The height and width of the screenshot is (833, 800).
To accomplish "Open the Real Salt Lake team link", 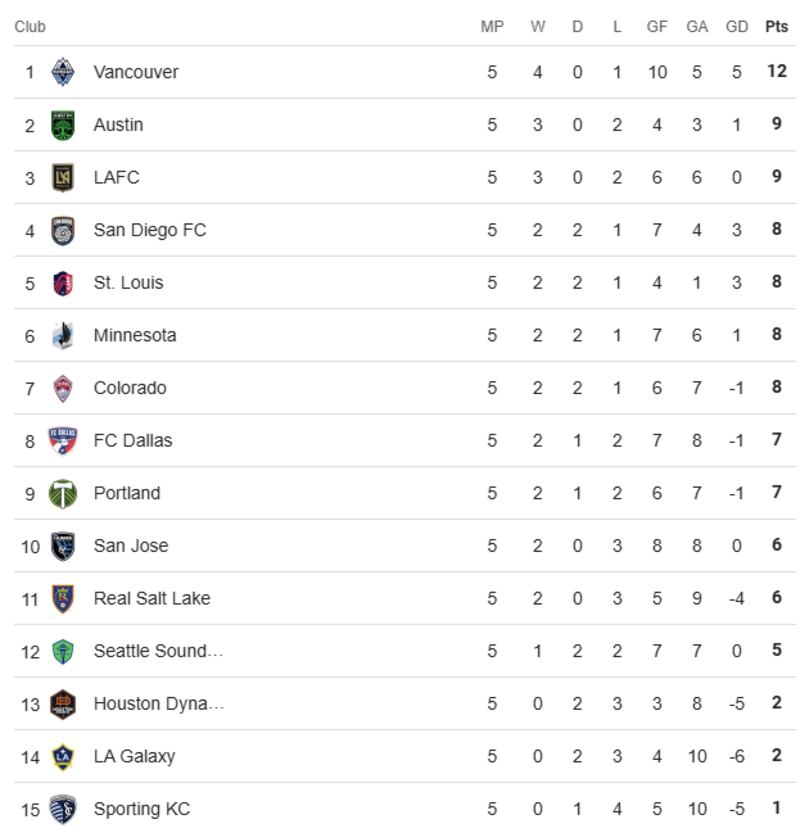I will (x=152, y=599).
